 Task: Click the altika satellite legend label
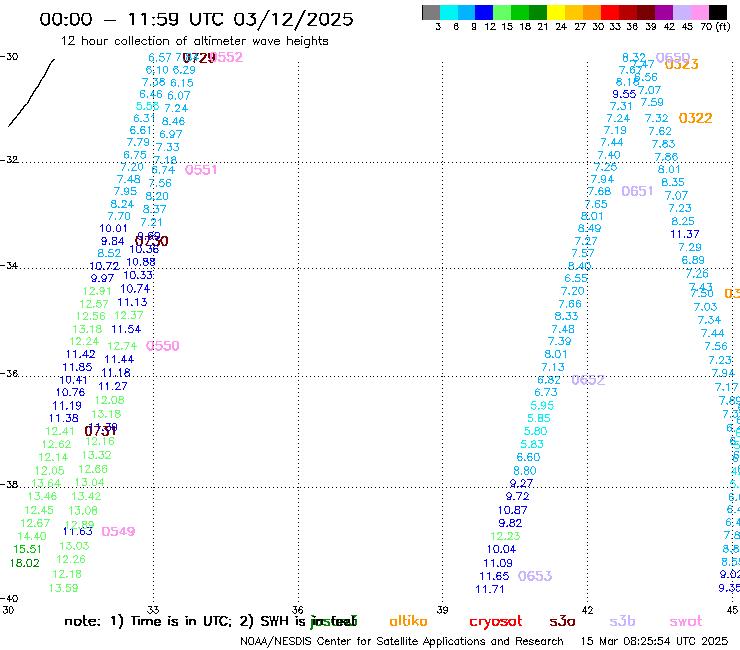coord(408,621)
